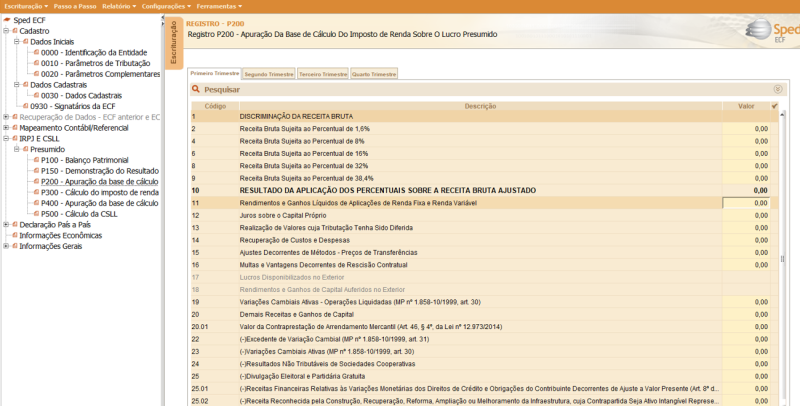800x406 pixels.
Task: Open P150 - Demonstração do Resultado
Action: pos(100,171)
